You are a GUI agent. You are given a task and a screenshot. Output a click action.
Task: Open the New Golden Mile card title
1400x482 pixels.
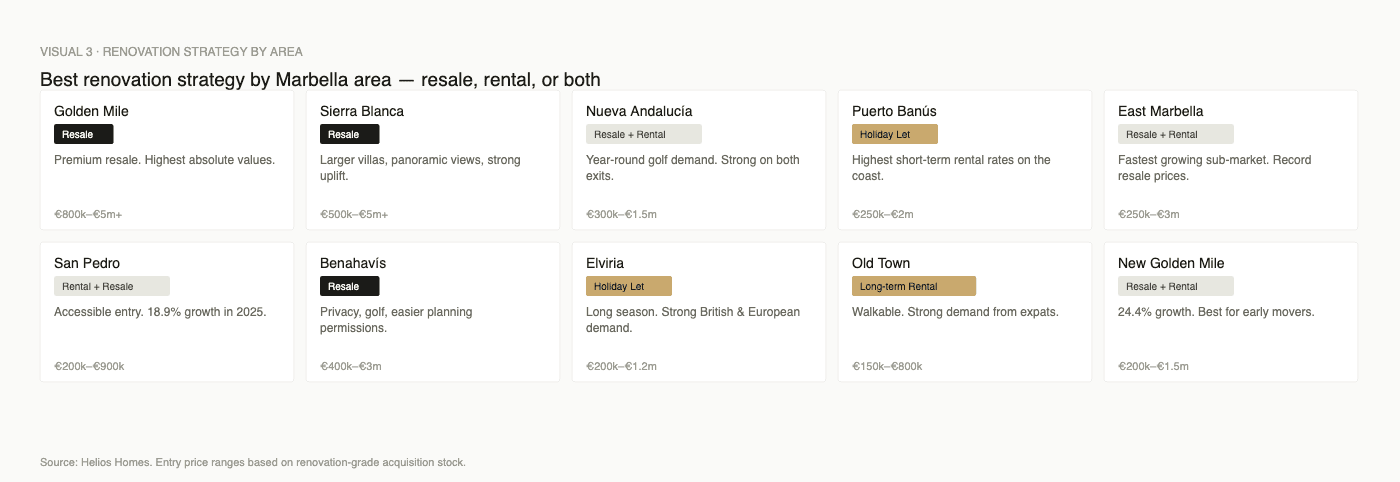click(x=1171, y=263)
